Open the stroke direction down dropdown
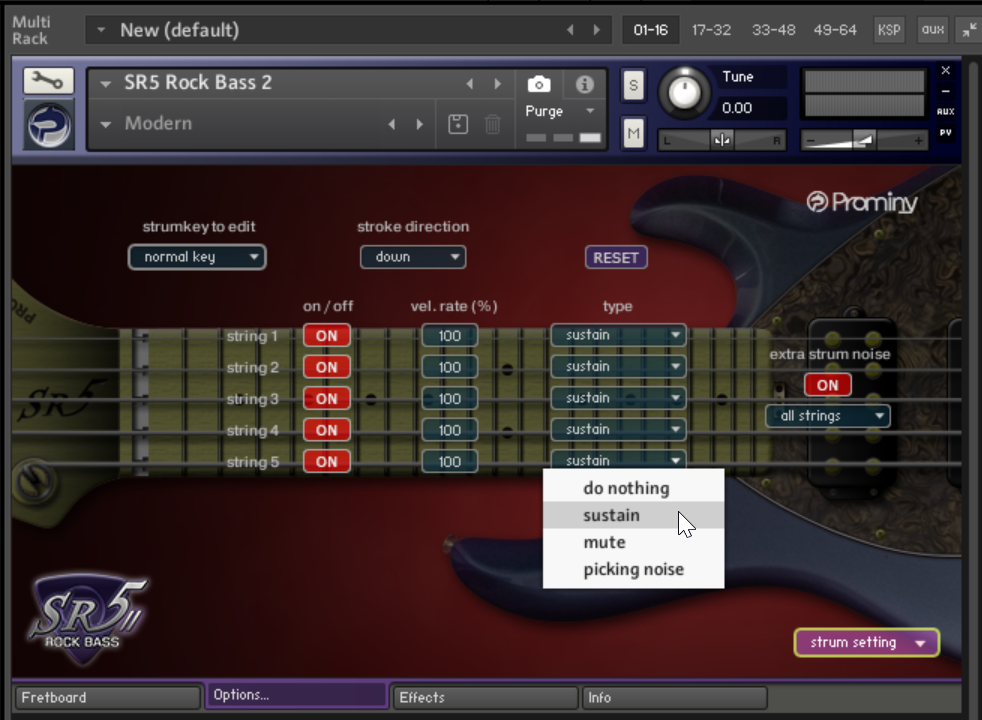The image size is (982, 720). [x=413, y=257]
